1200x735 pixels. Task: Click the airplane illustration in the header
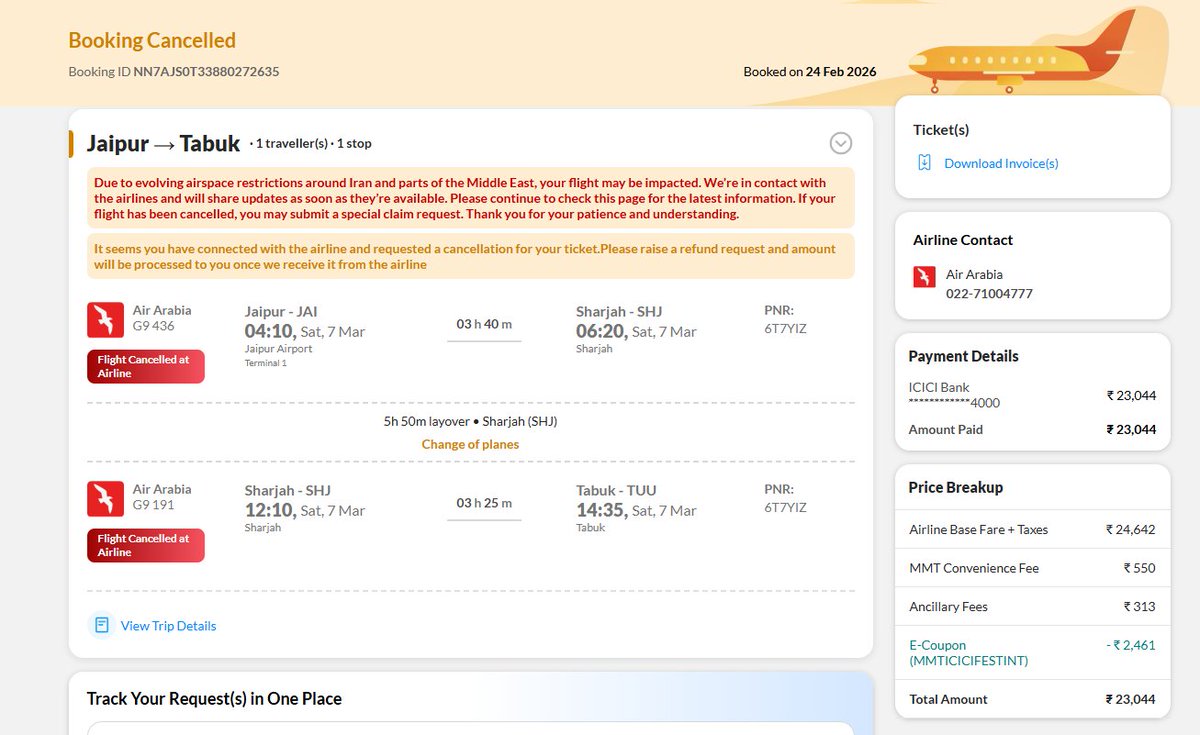(1022, 52)
